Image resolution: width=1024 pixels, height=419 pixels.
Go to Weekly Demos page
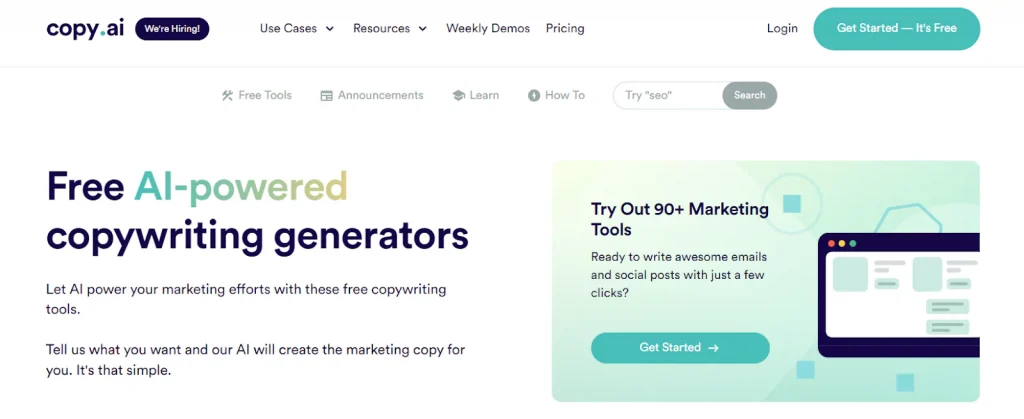[488, 29]
